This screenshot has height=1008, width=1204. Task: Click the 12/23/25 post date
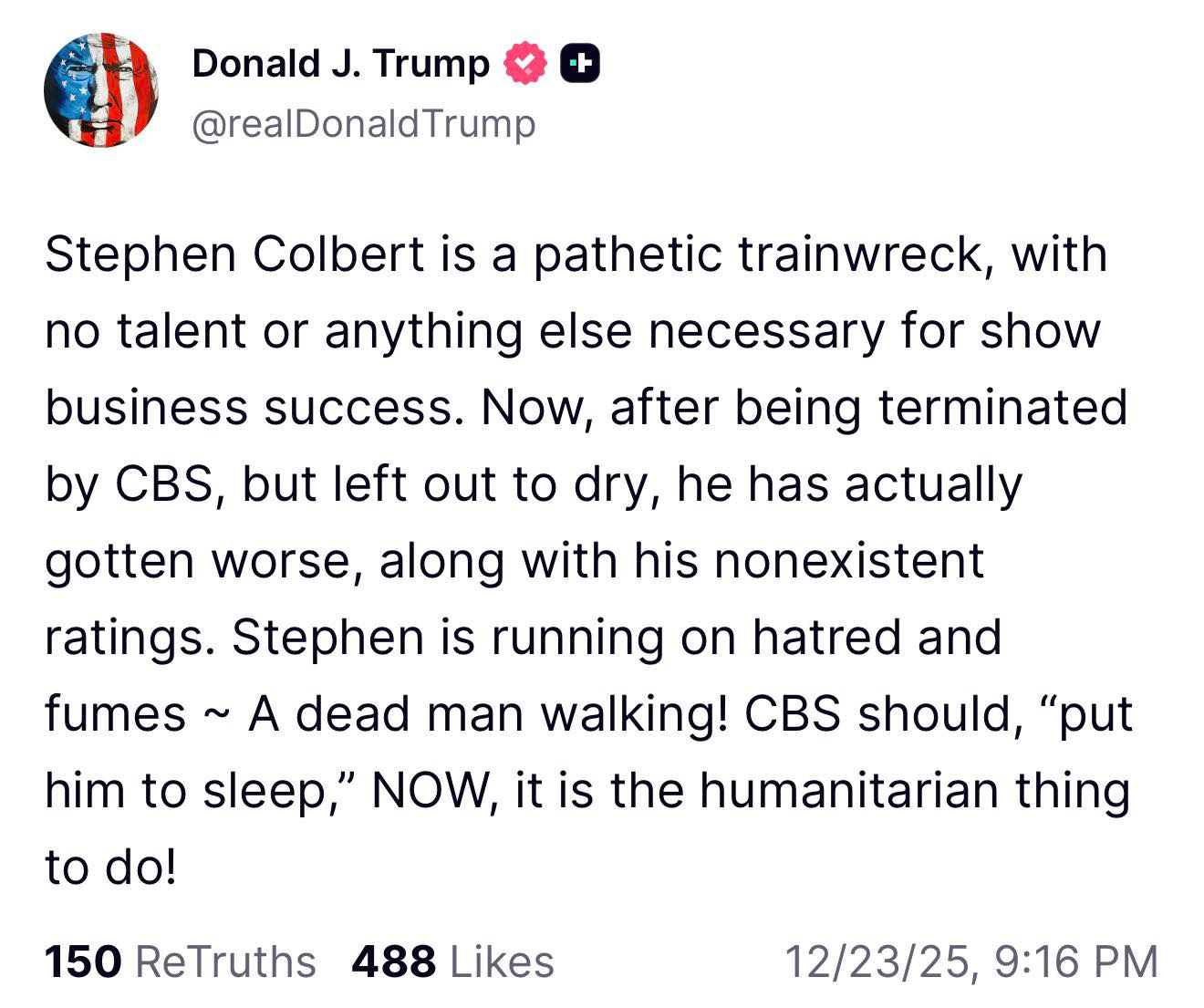click(x=880, y=961)
